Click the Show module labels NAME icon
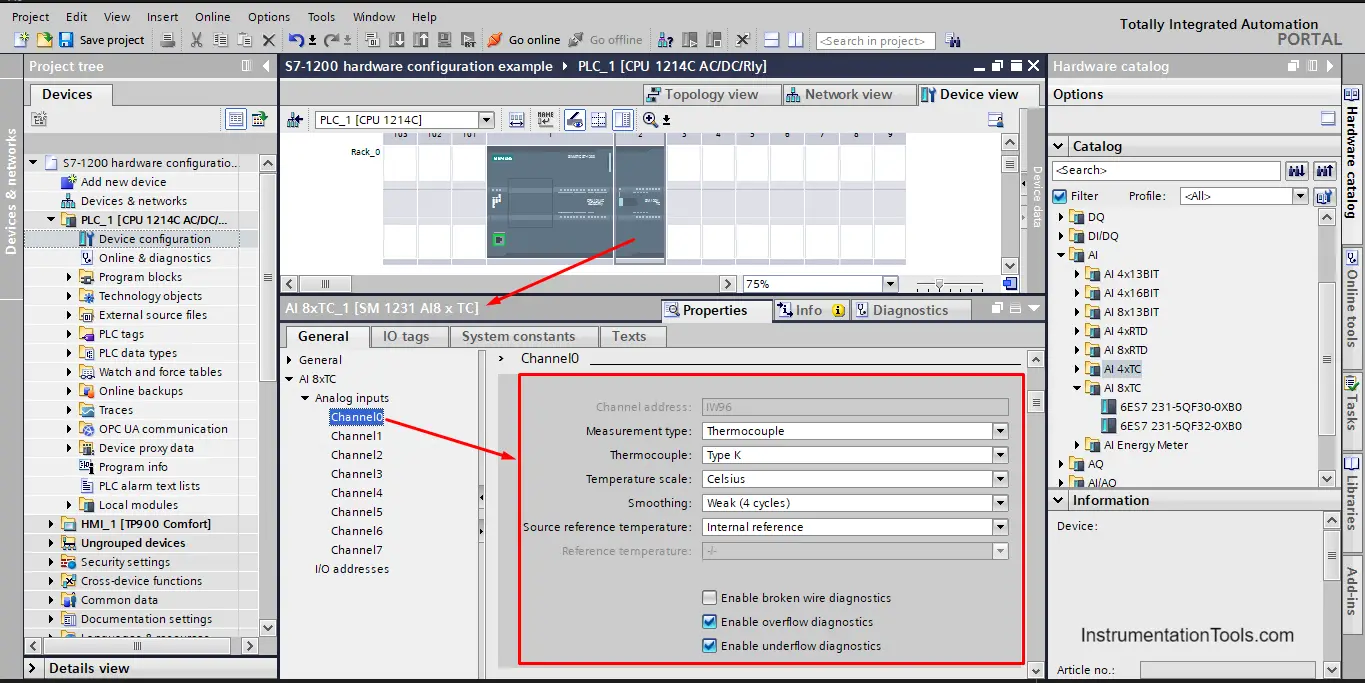The image size is (1365, 683). coord(545,120)
